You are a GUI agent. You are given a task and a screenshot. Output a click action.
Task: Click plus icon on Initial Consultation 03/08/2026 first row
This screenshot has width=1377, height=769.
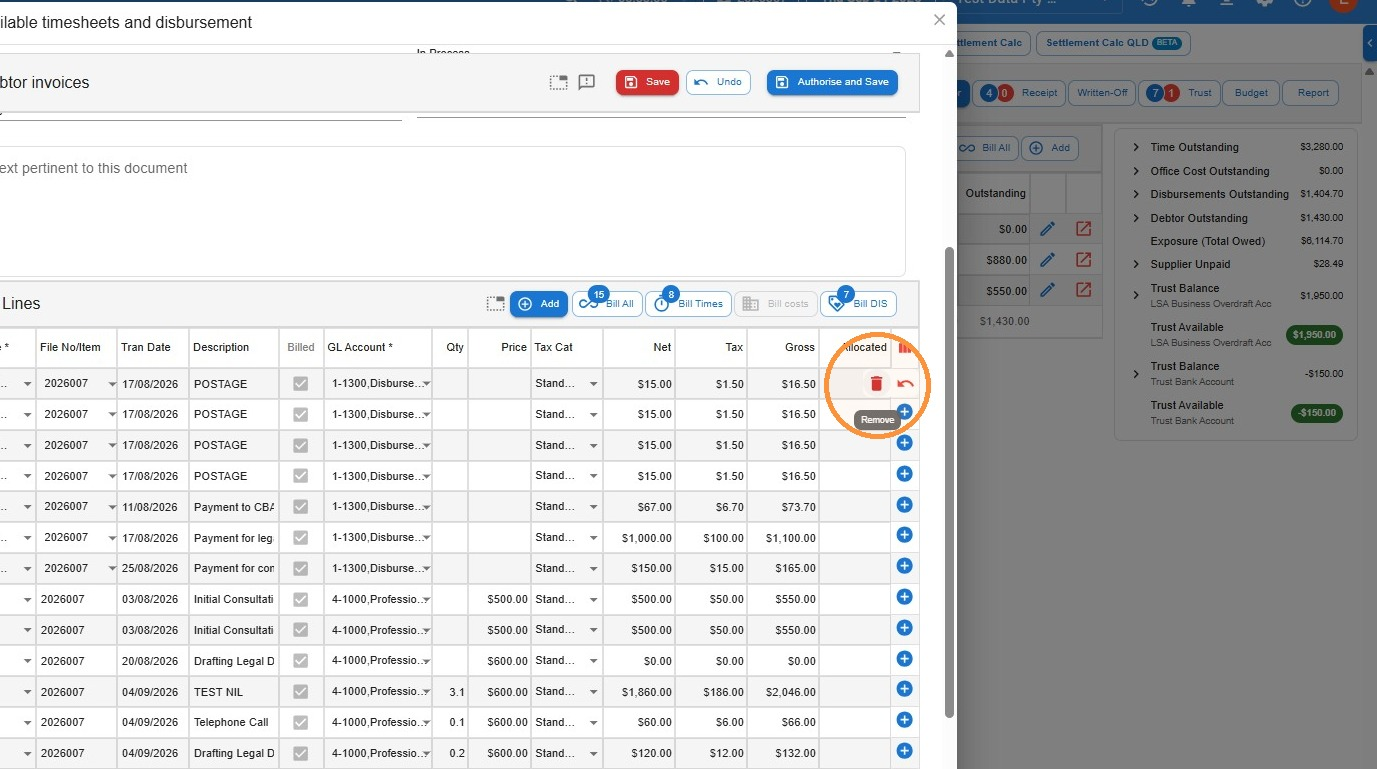coord(904,597)
